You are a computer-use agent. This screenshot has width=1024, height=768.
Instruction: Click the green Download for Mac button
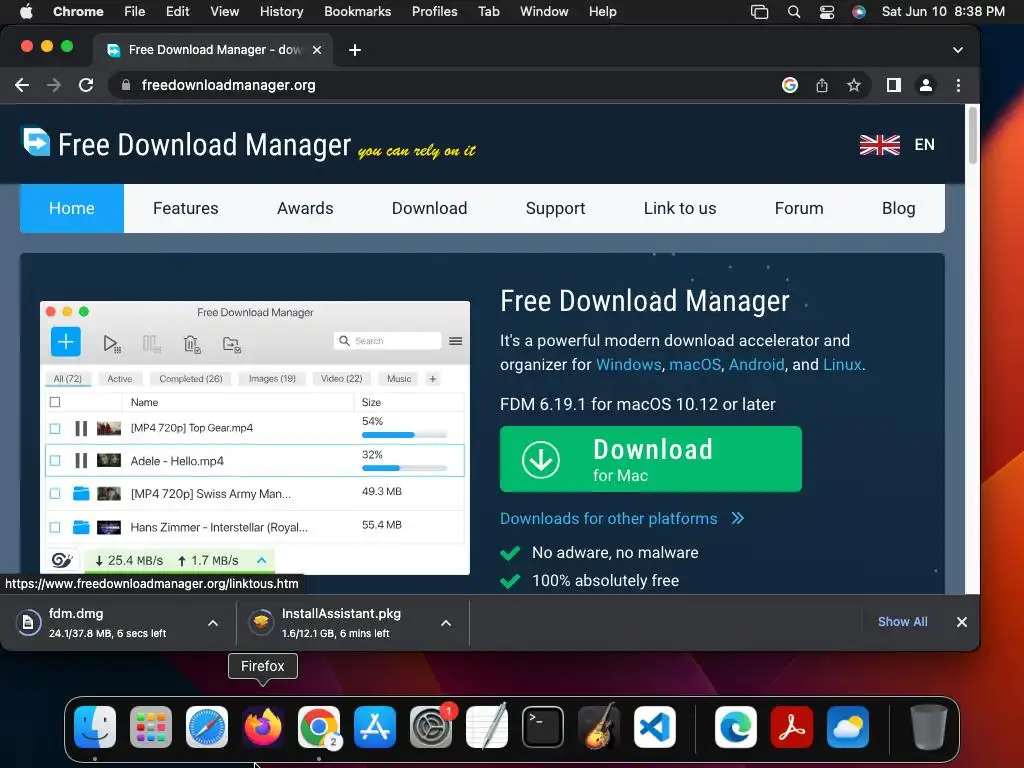650,459
